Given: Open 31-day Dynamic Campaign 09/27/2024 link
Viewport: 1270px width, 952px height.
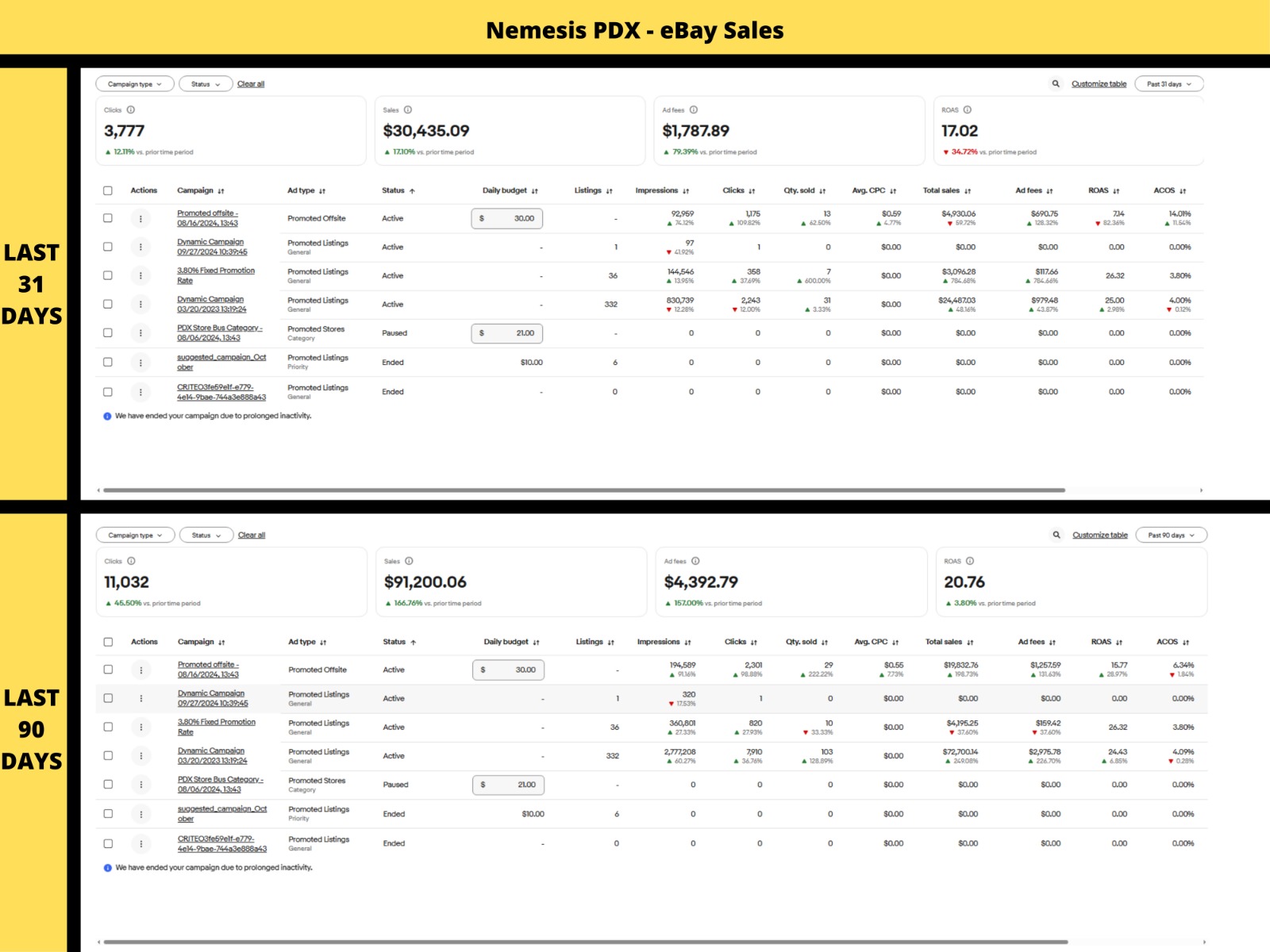Looking at the screenshot, I should coord(211,247).
